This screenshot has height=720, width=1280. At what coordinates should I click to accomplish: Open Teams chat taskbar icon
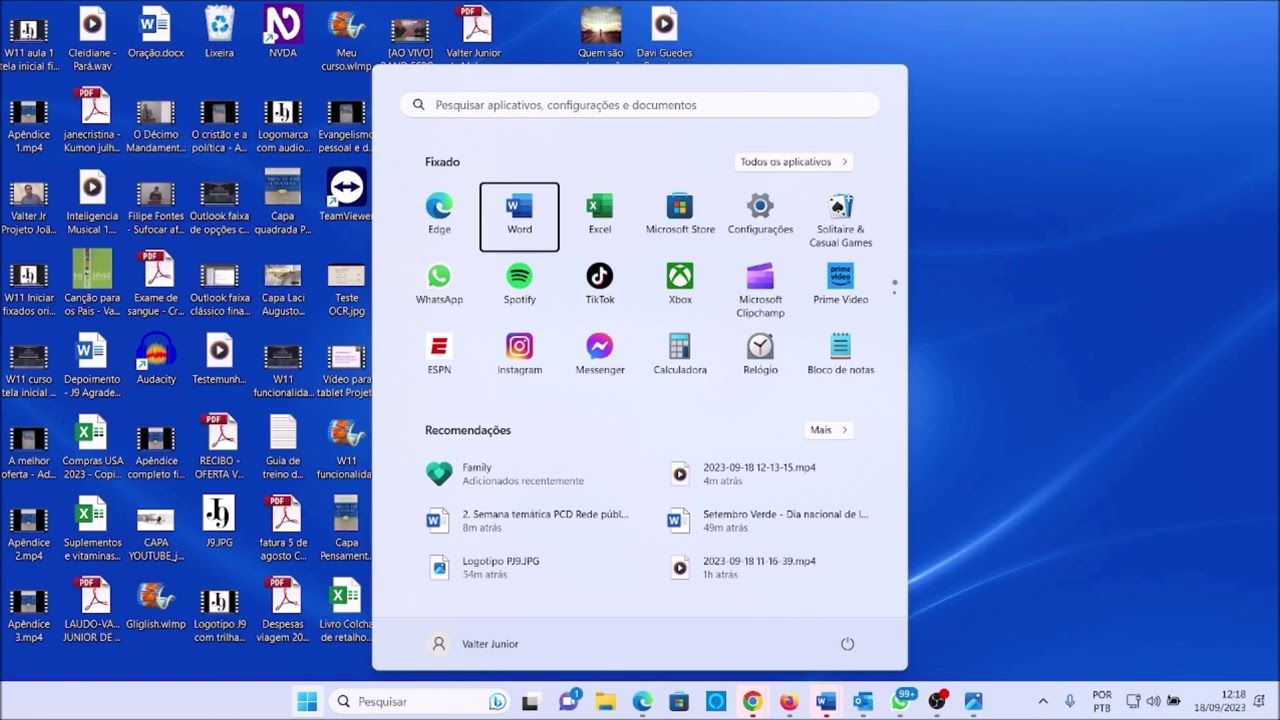click(568, 701)
